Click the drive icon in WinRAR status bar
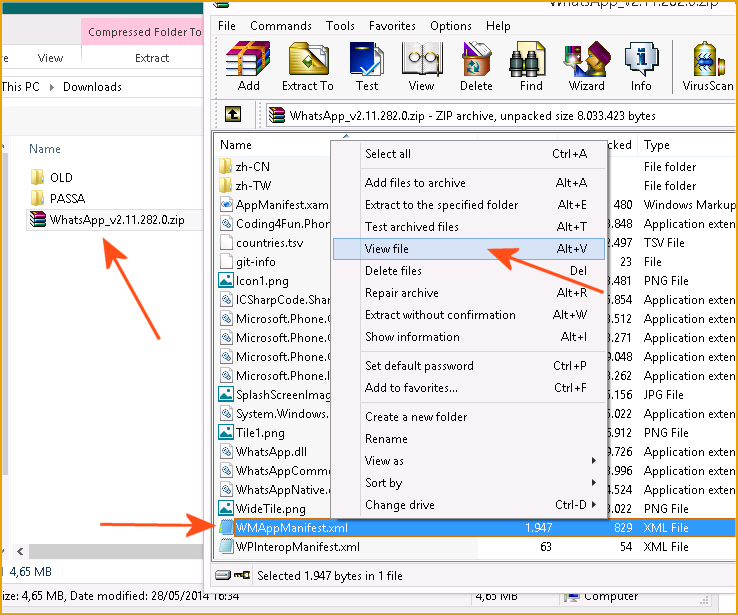Viewport: 738px width, 615px height. tap(223, 575)
